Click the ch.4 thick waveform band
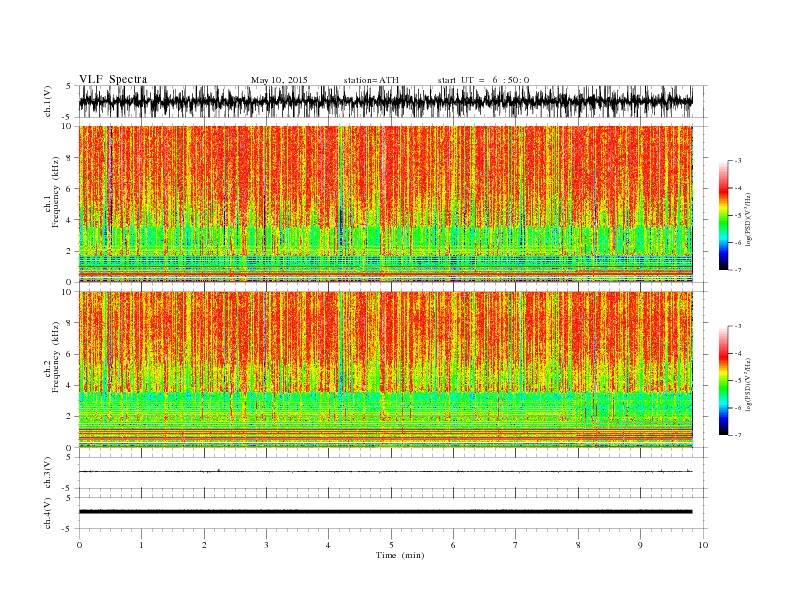This screenshot has height=612, width=792. [385, 512]
